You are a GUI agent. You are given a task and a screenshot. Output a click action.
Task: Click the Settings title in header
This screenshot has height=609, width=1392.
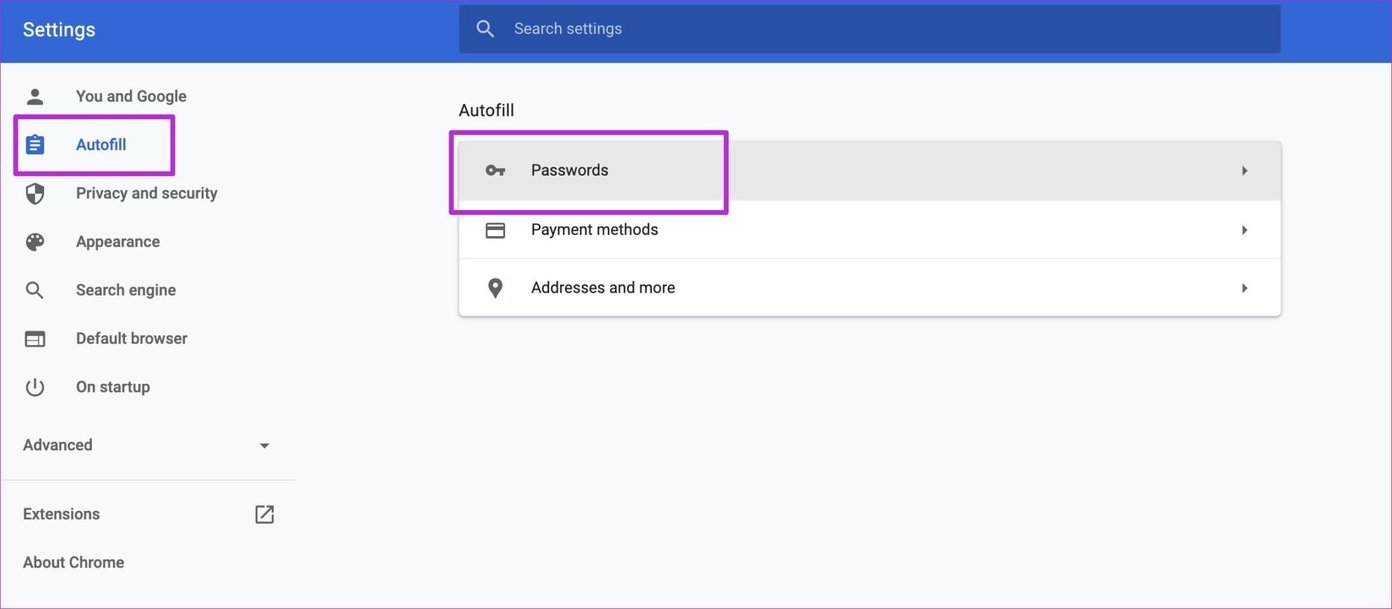pos(59,30)
